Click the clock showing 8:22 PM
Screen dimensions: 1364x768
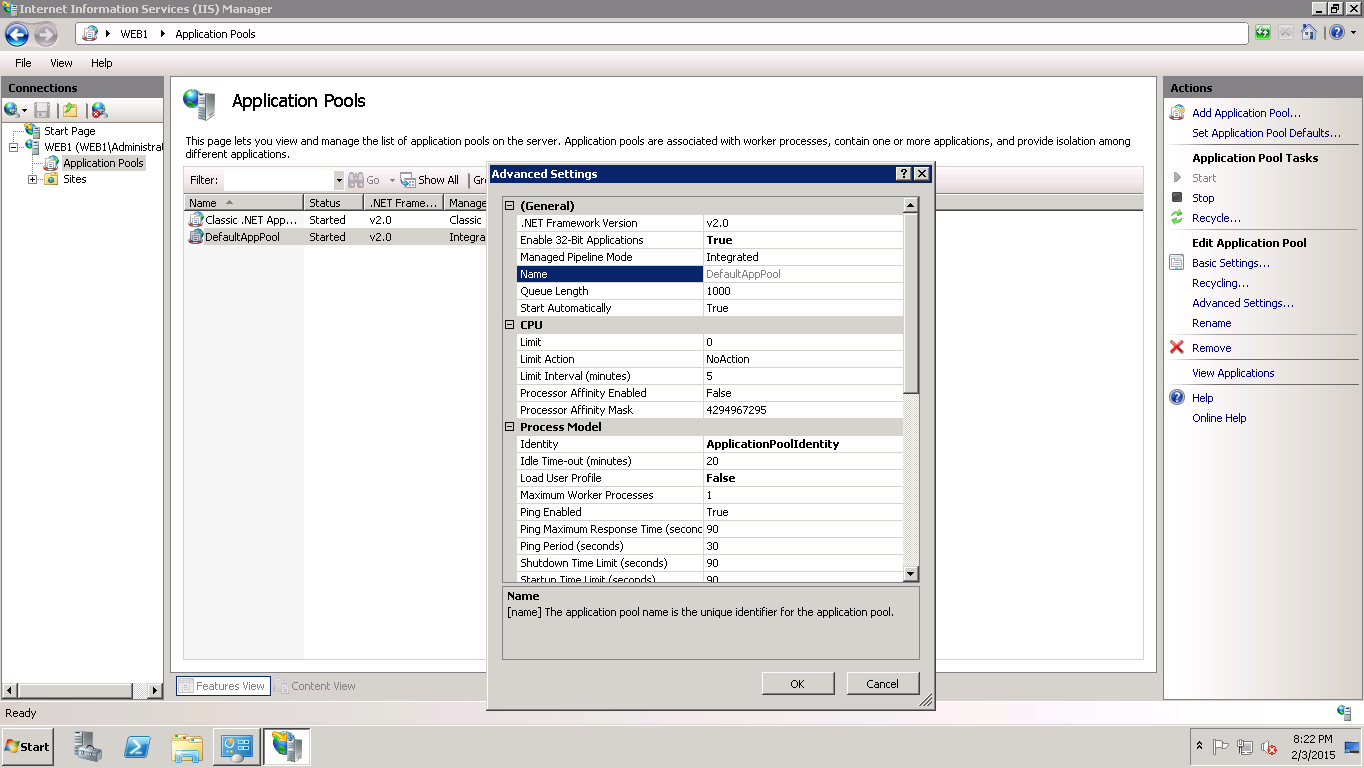point(1312,739)
